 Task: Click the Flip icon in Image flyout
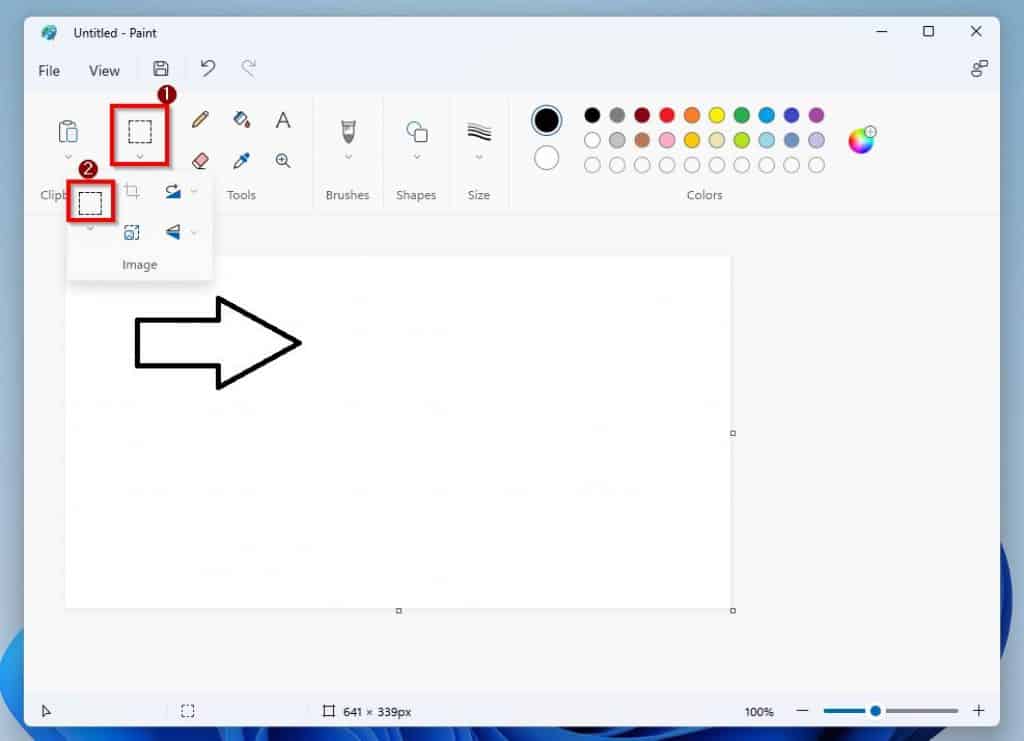[172, 232]
